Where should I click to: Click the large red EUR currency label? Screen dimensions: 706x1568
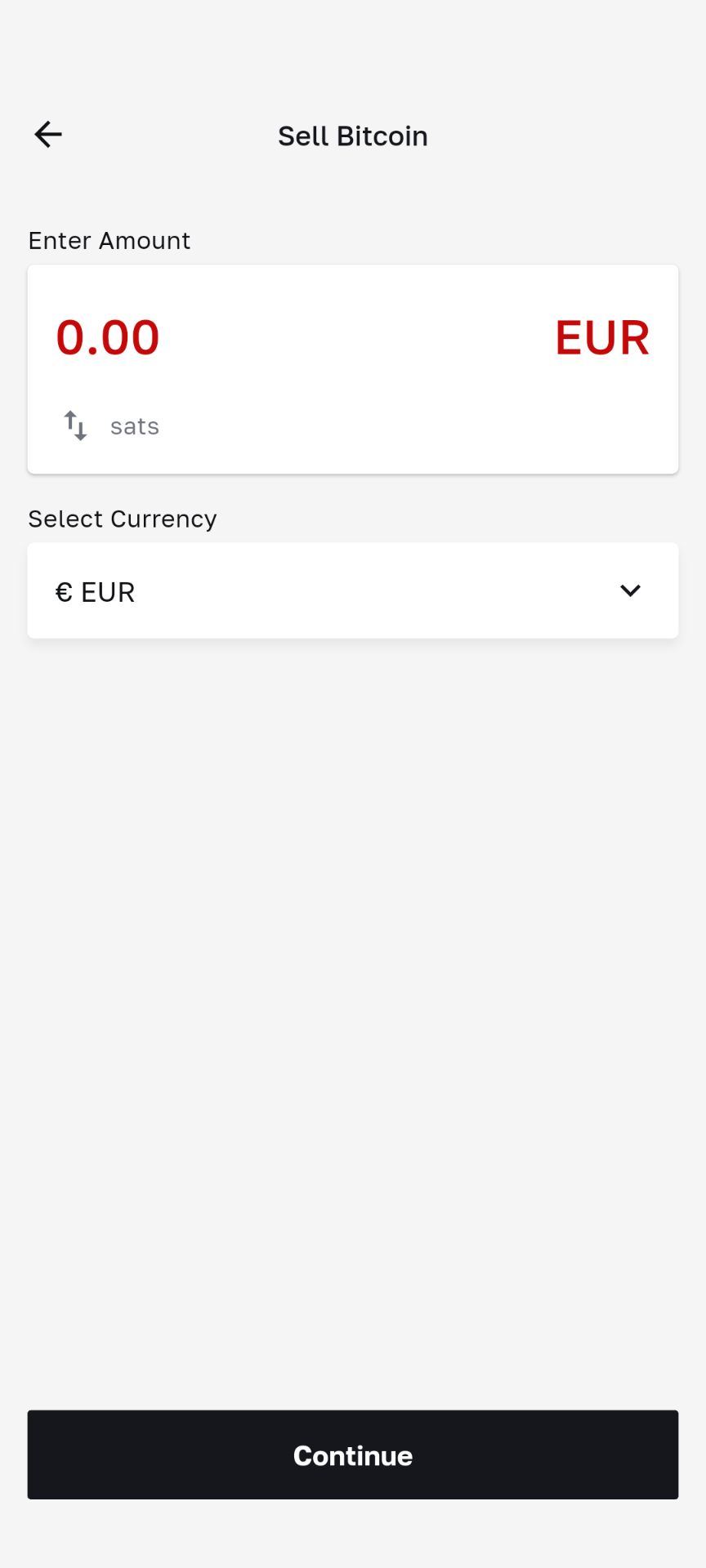point(602,337)
